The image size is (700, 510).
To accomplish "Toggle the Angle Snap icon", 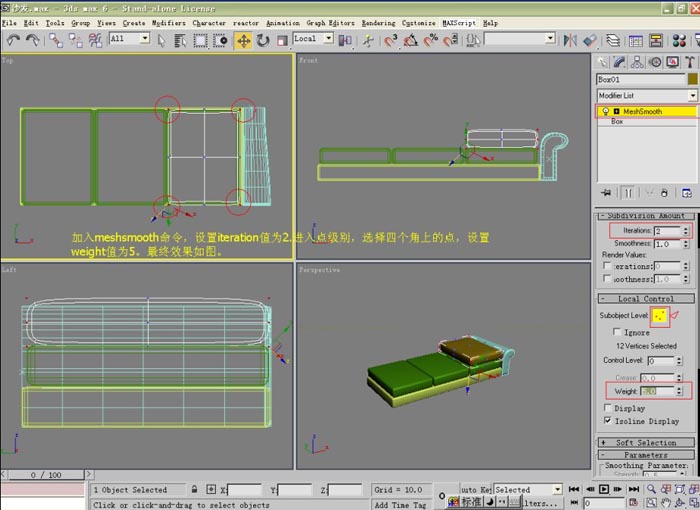I will point(410,41).
